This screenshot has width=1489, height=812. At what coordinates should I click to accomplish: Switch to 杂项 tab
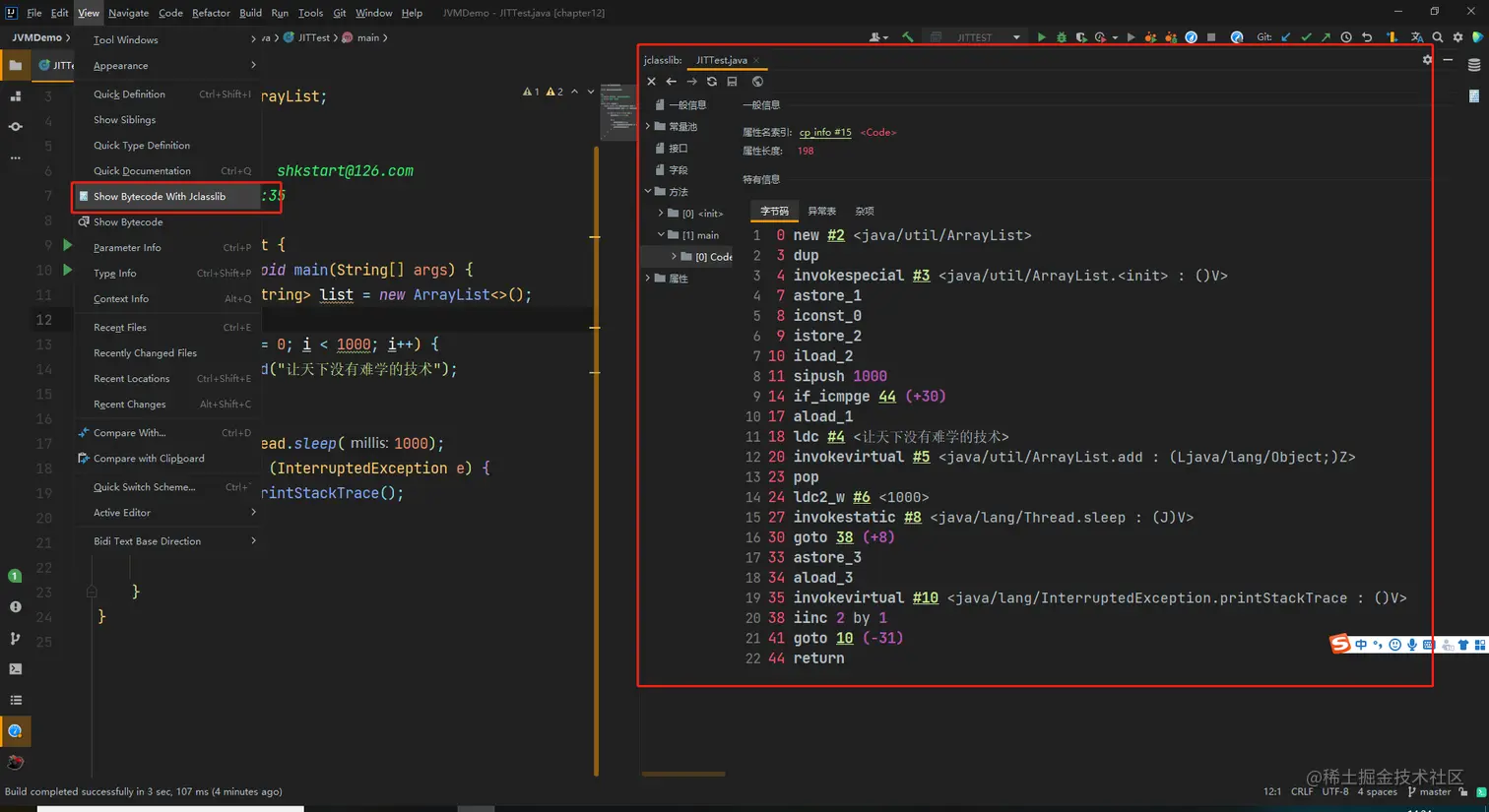pos(865,212)
